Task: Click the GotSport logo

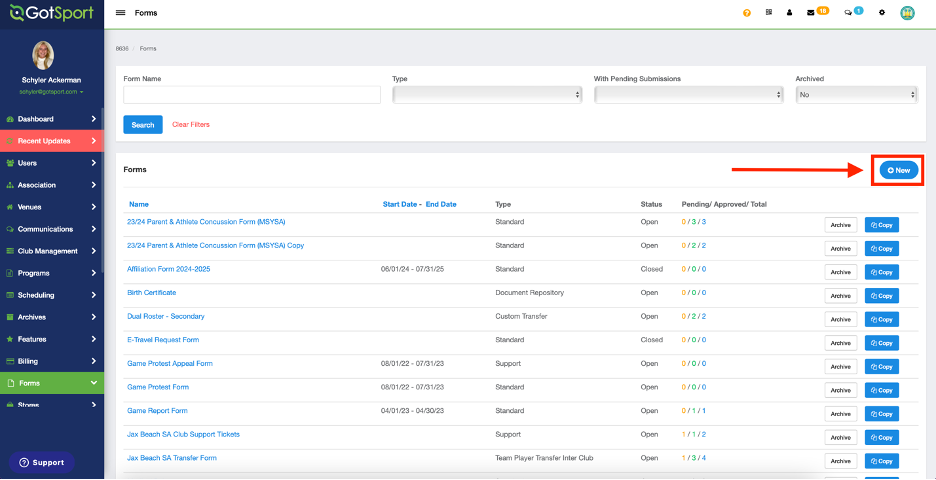Action: click(x=51, y=13)
